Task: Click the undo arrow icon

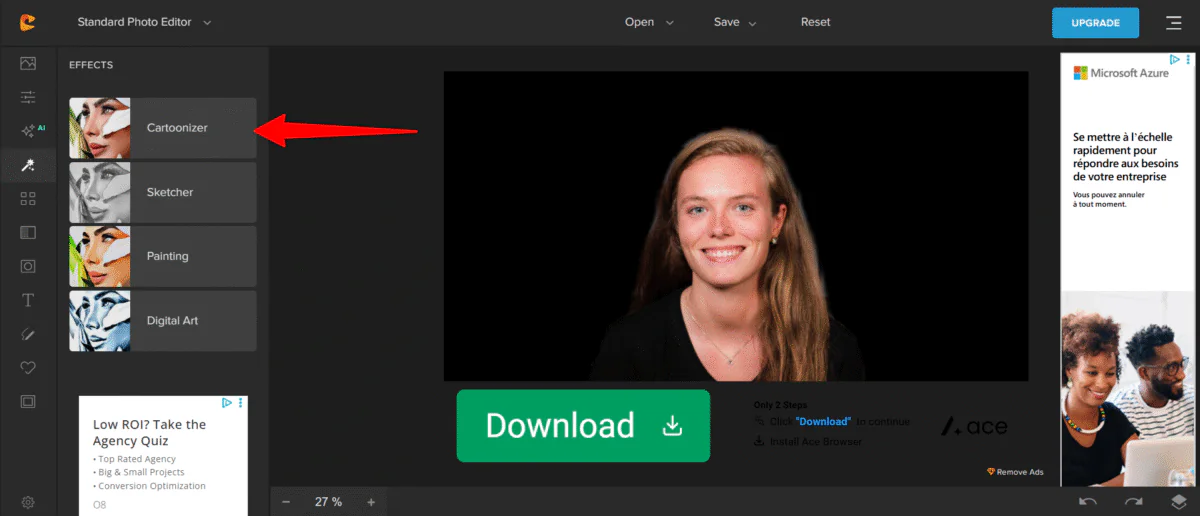Action: (1087, 502)
